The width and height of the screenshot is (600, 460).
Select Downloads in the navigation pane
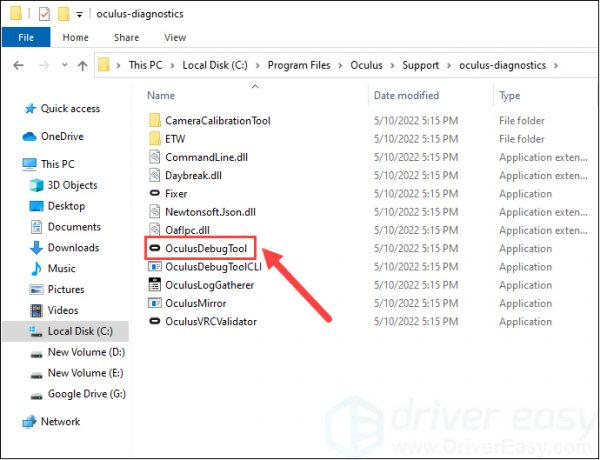point(73,248)
